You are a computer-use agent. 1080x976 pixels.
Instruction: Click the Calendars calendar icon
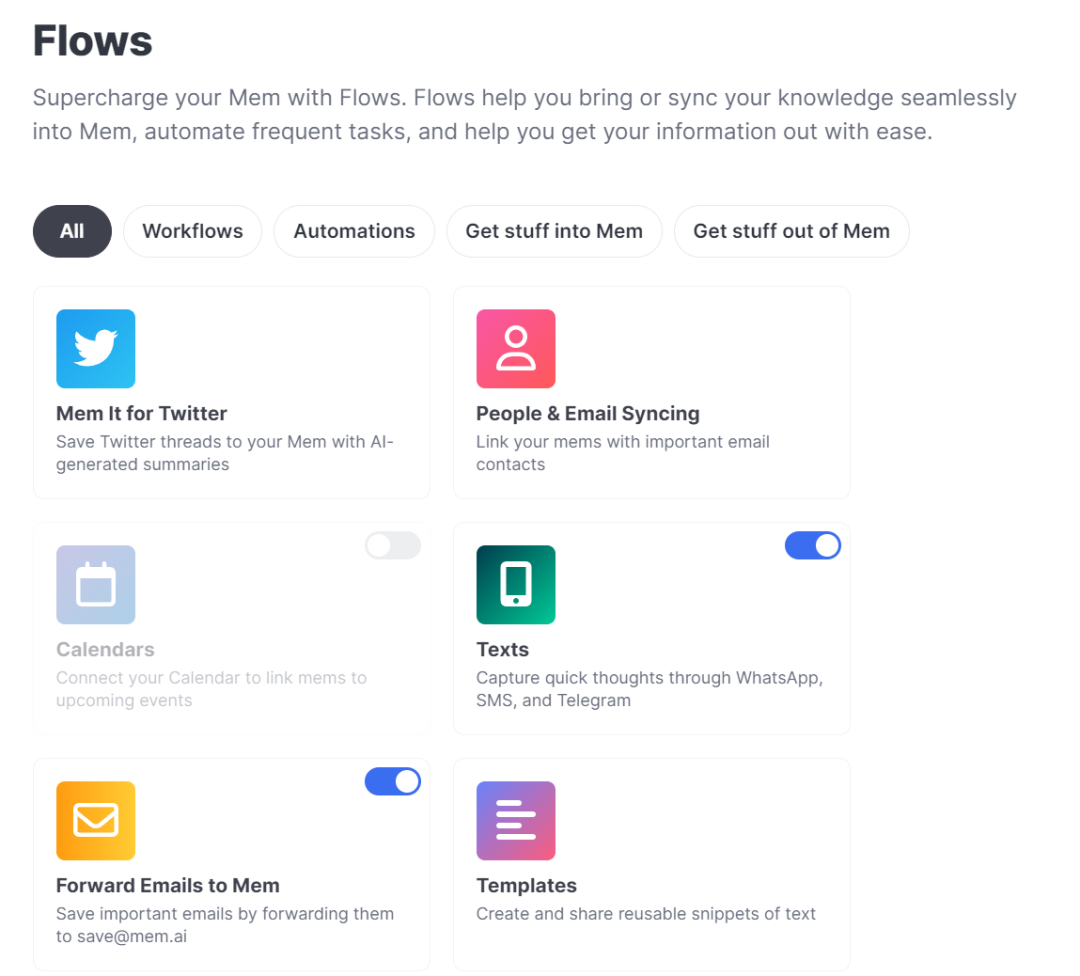[x=96, y=584]
